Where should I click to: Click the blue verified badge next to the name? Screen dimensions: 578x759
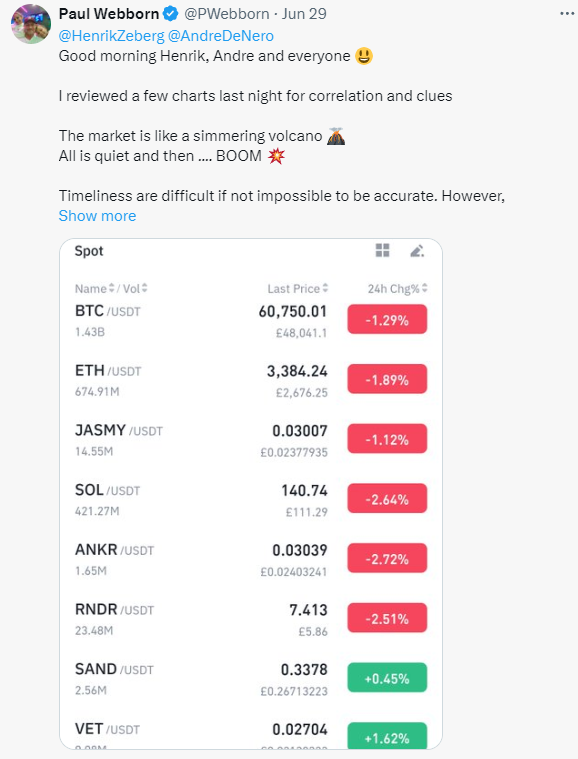(x=170, y=14)
